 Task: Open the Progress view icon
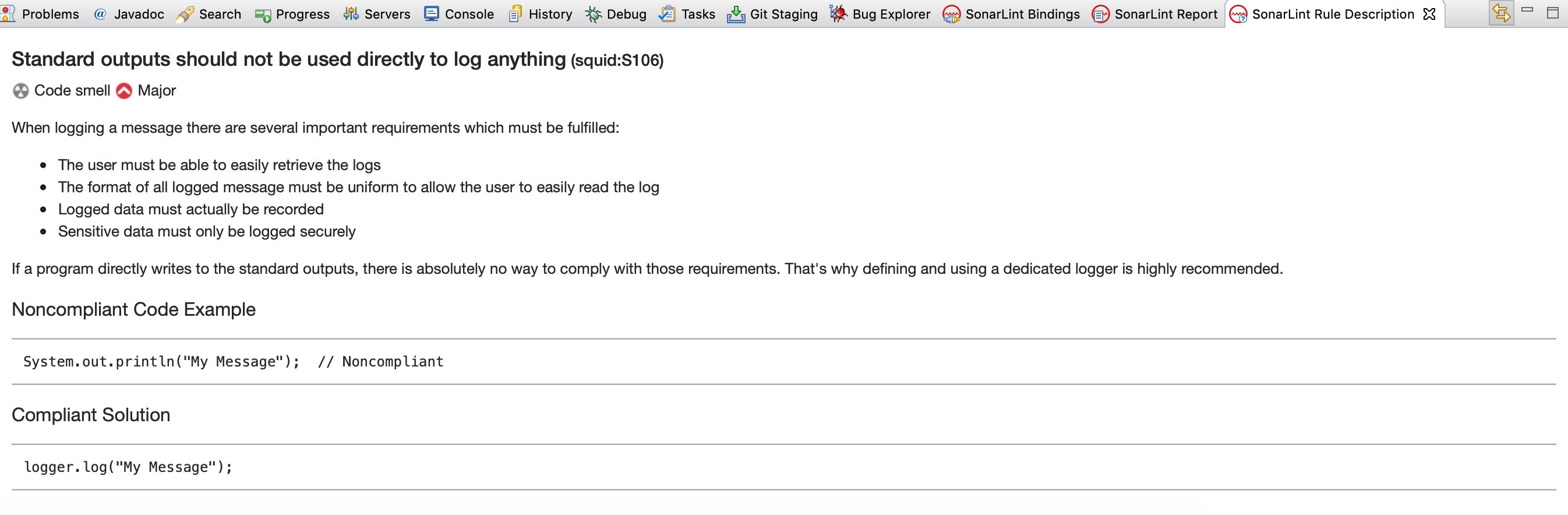(263, 15)
